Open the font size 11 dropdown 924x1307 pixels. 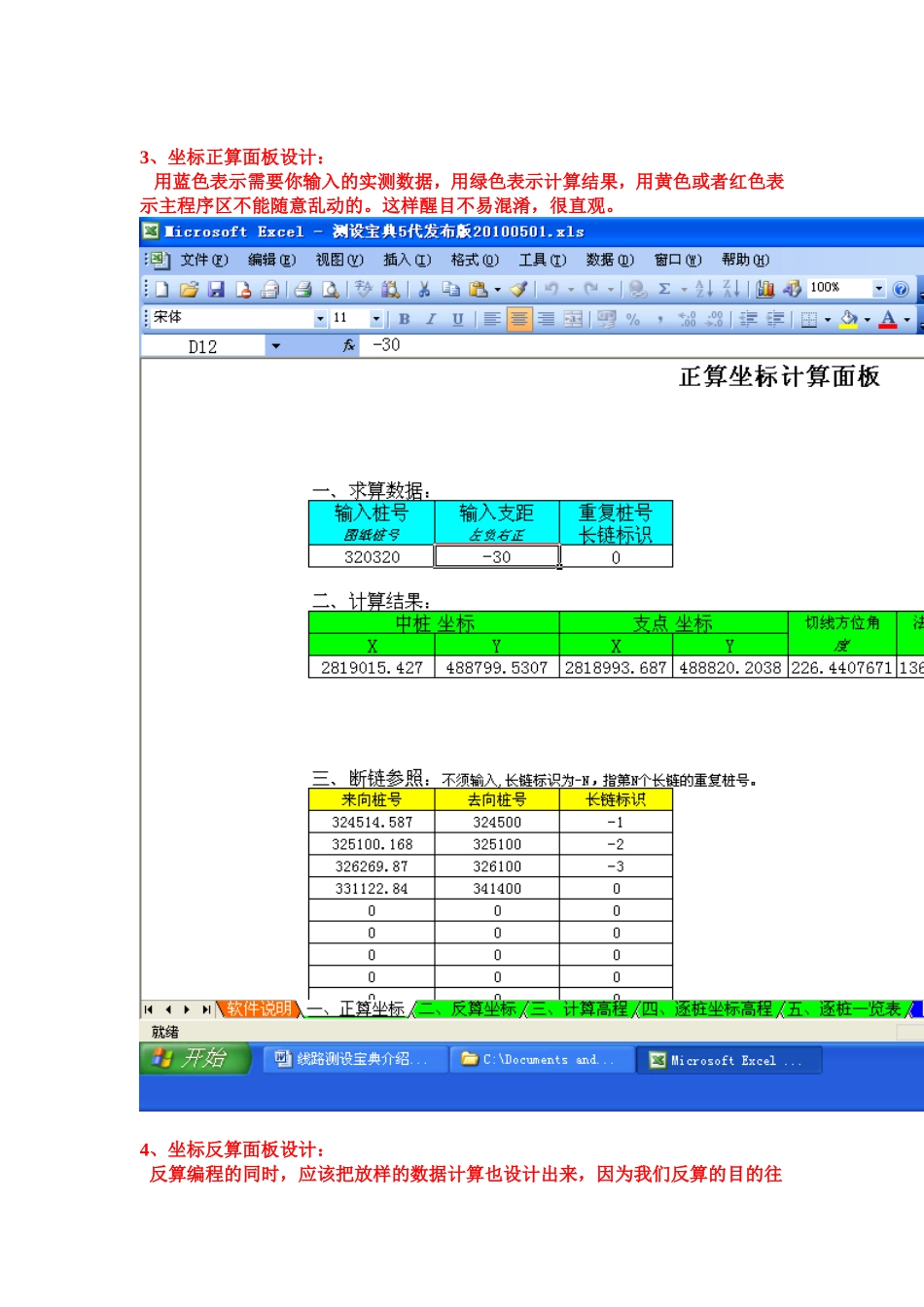point(376,319)
